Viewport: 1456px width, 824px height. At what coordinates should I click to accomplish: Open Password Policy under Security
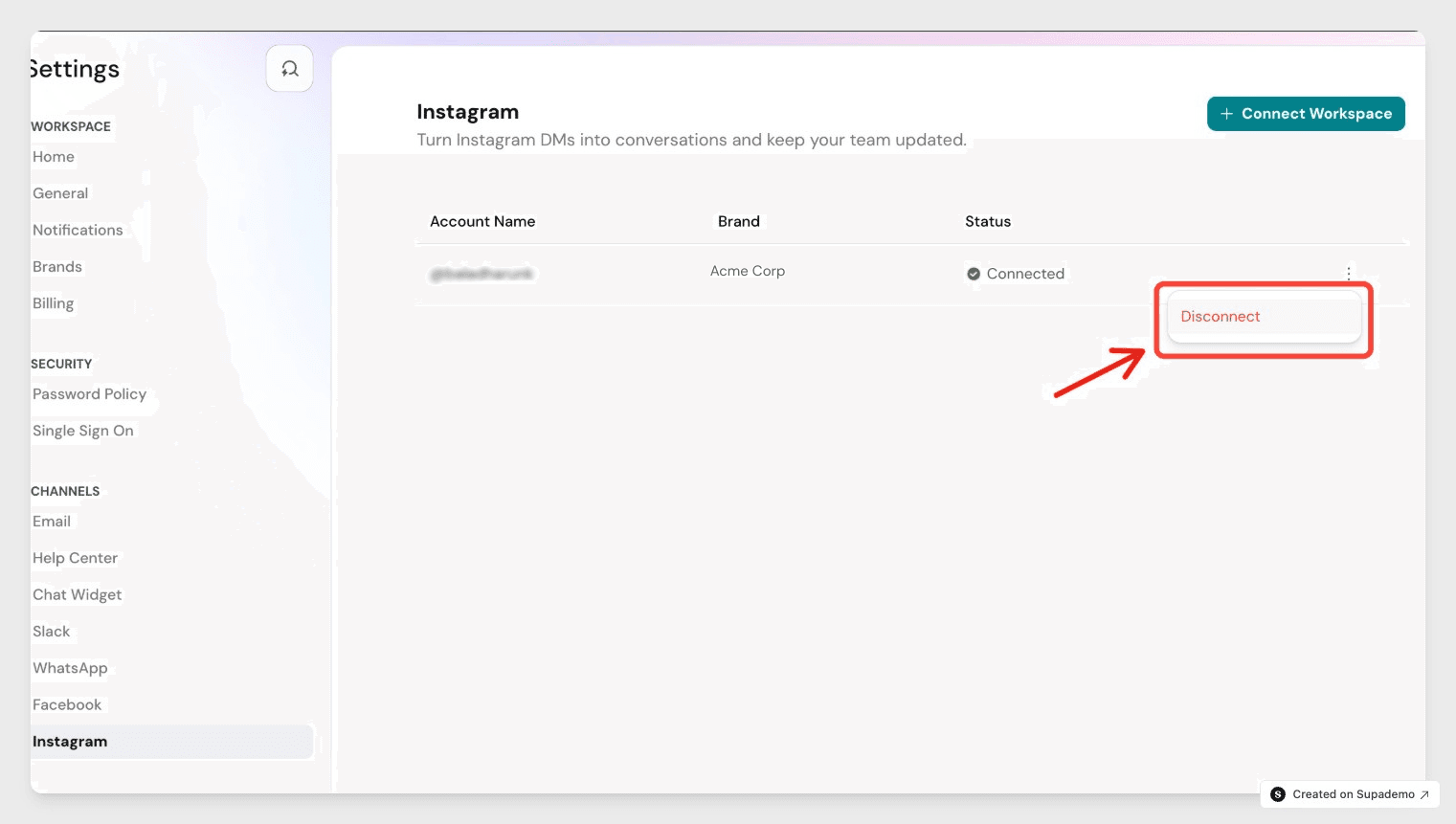coord(89,394)
